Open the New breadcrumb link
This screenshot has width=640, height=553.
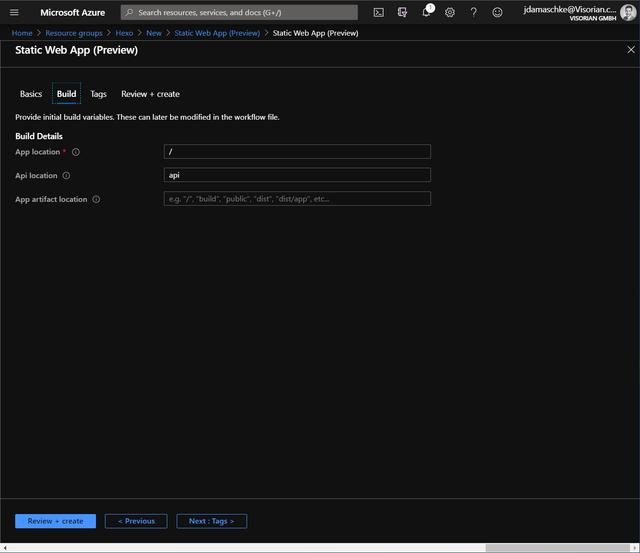coord(154,33)
